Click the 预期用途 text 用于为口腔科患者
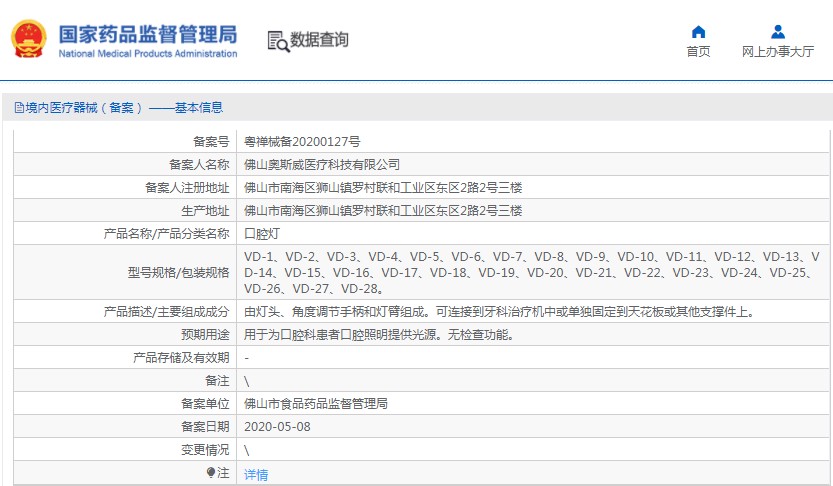Screen dimensions: 833x486 (x=379, y=335)
